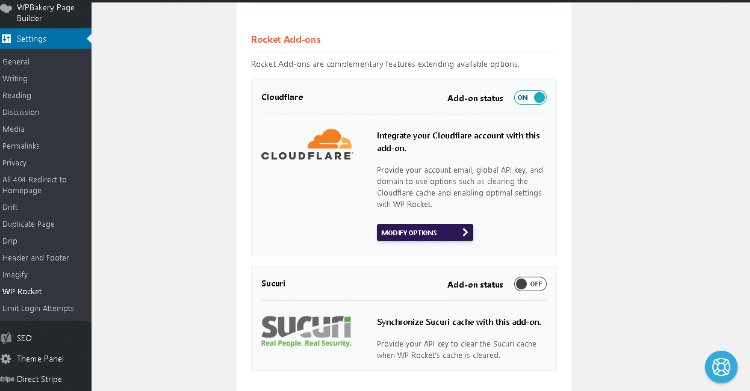Open Permalinks settings
Image resolution: width=750 pixels, height=391 pixels.
(21, 146)
